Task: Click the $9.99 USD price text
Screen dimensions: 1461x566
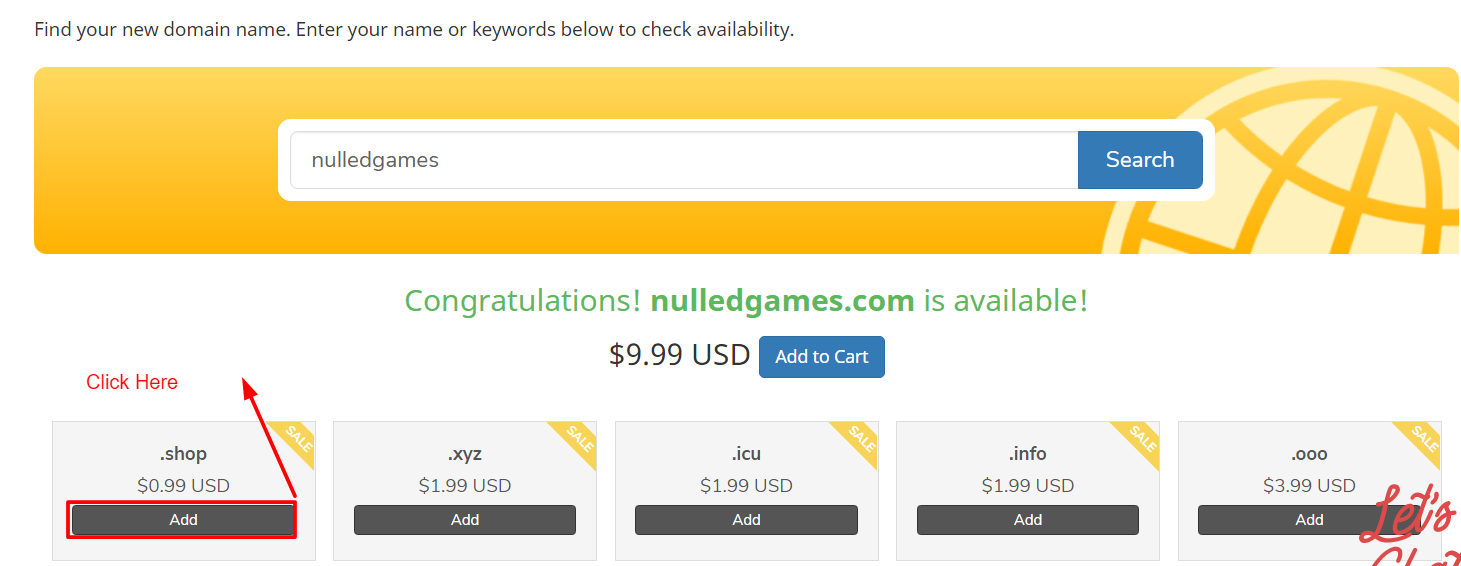Action: tap(679, 355)
